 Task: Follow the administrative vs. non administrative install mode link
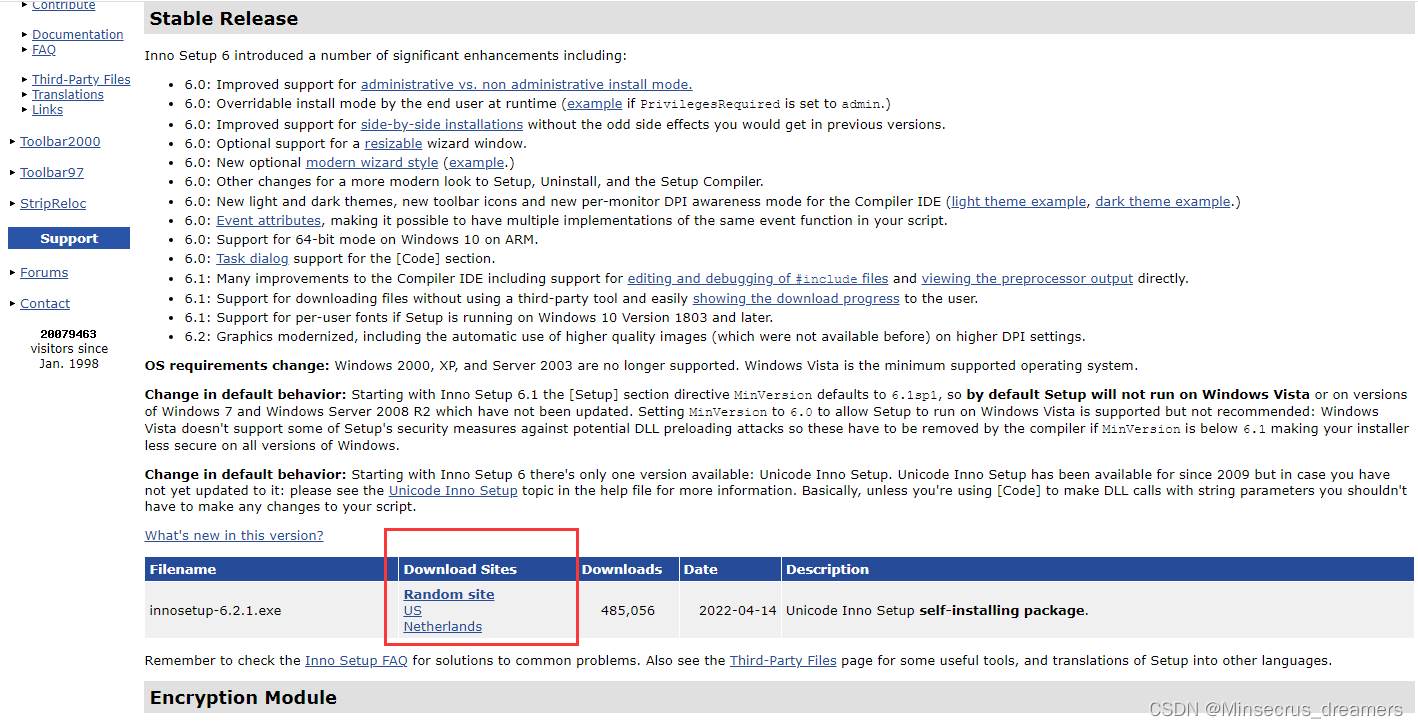point(526,84)
